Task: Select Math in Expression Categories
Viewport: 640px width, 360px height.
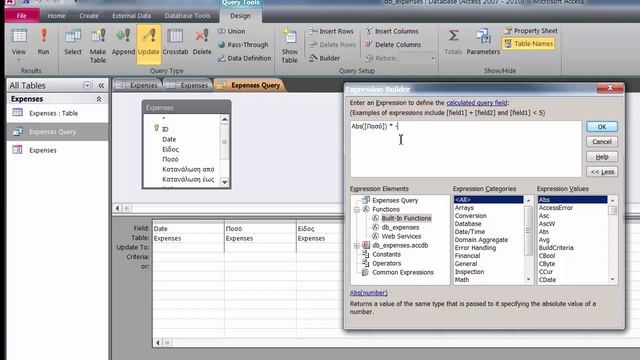Action: click(x=462, y=280)
